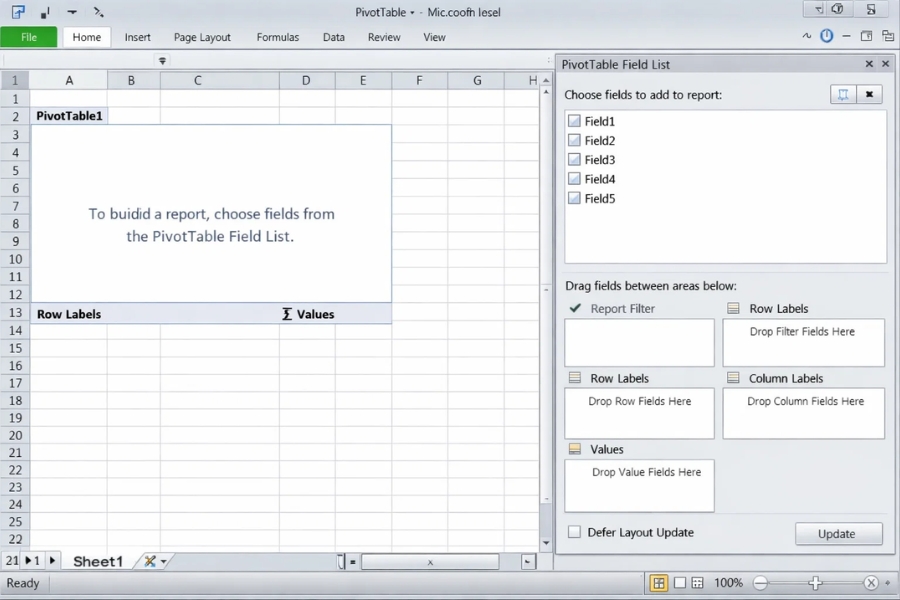Screen dimensions: 900x600
Task: Open the File menu
Action: pos(29,37)
